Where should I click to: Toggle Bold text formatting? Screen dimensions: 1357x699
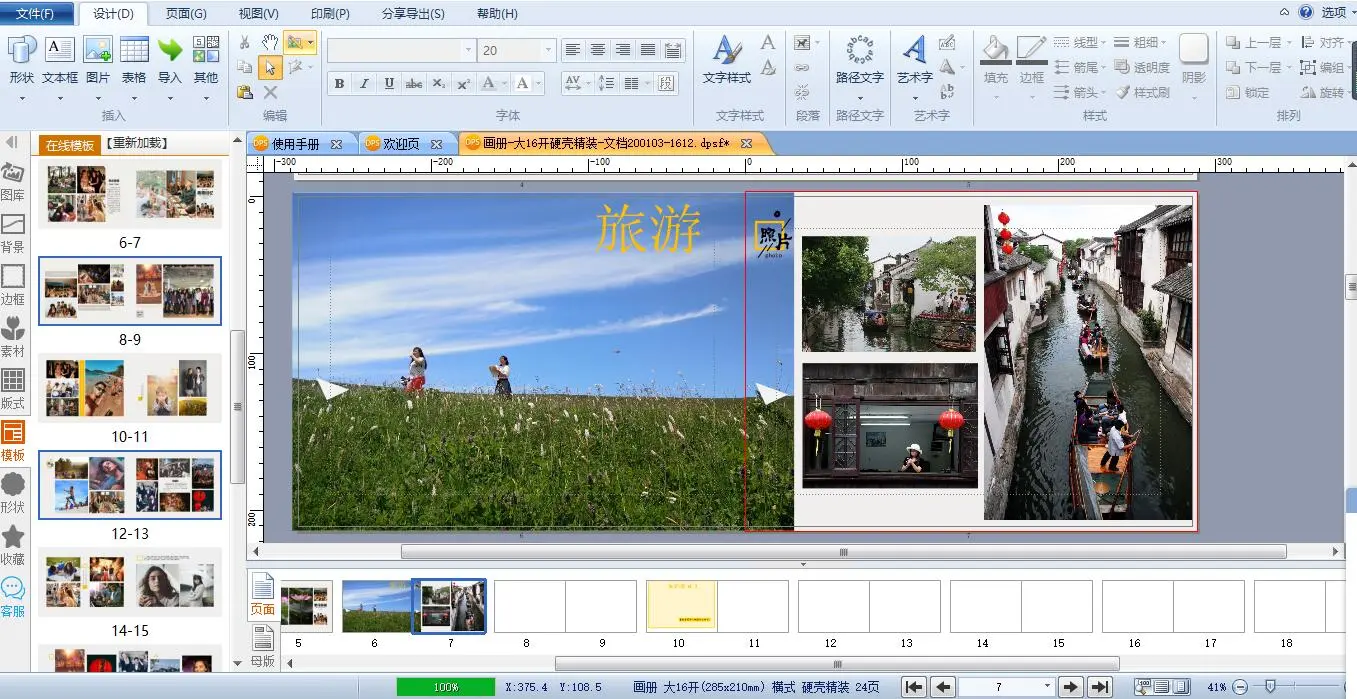tap(339, 84)
